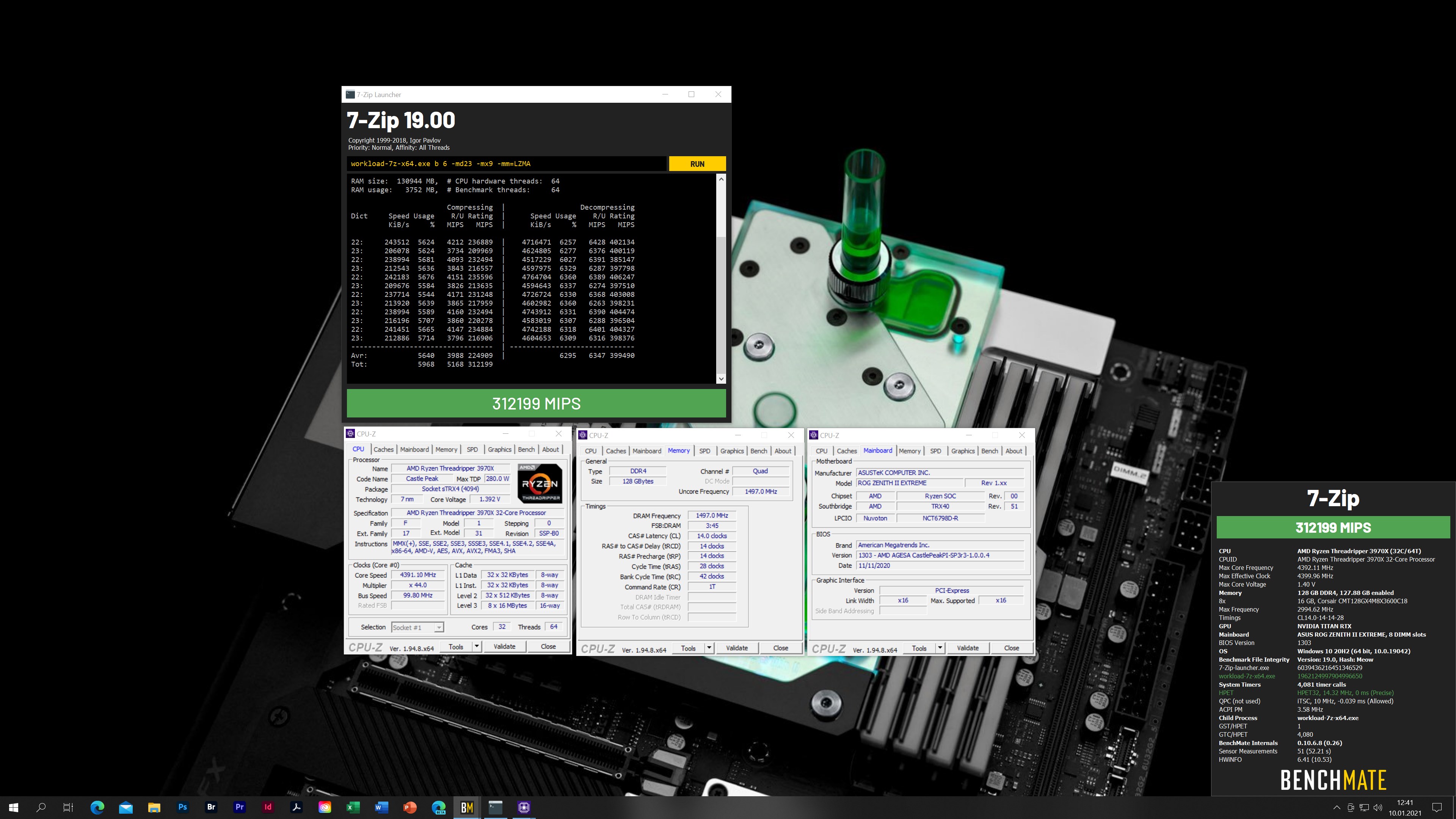
Task: Click the CPU-Z Mainboard window title icon
Action: pos(814,435)
